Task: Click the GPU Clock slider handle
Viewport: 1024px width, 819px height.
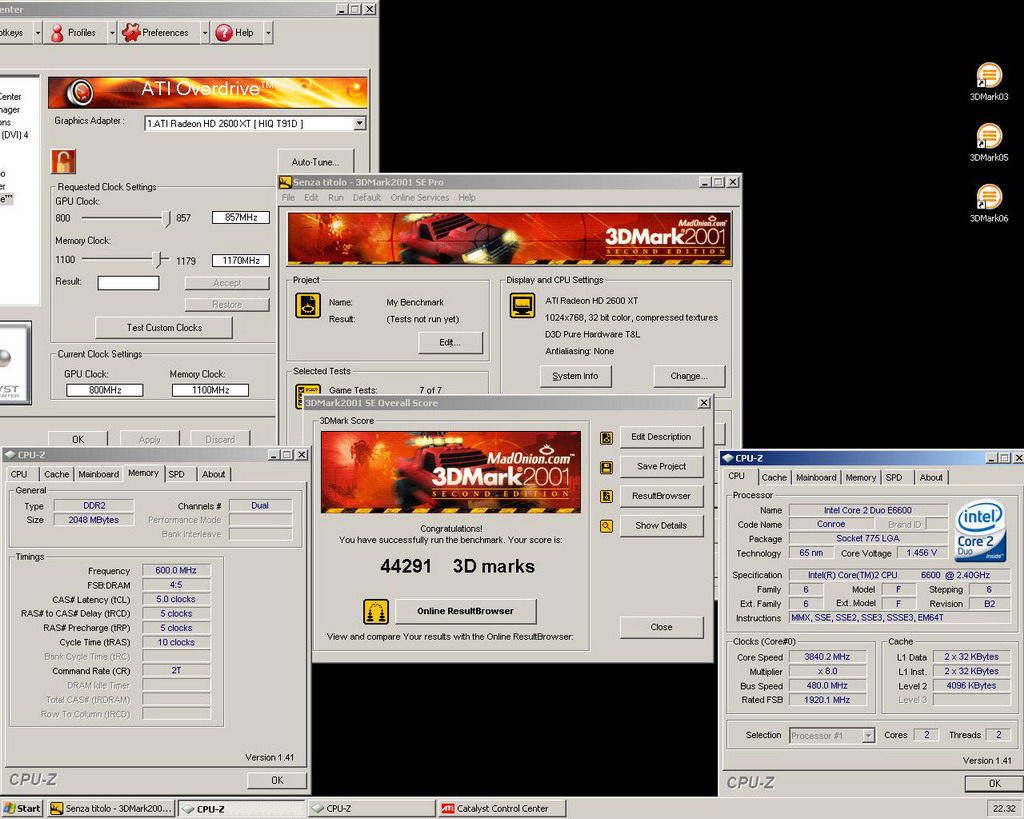Action: coord(166,219)
